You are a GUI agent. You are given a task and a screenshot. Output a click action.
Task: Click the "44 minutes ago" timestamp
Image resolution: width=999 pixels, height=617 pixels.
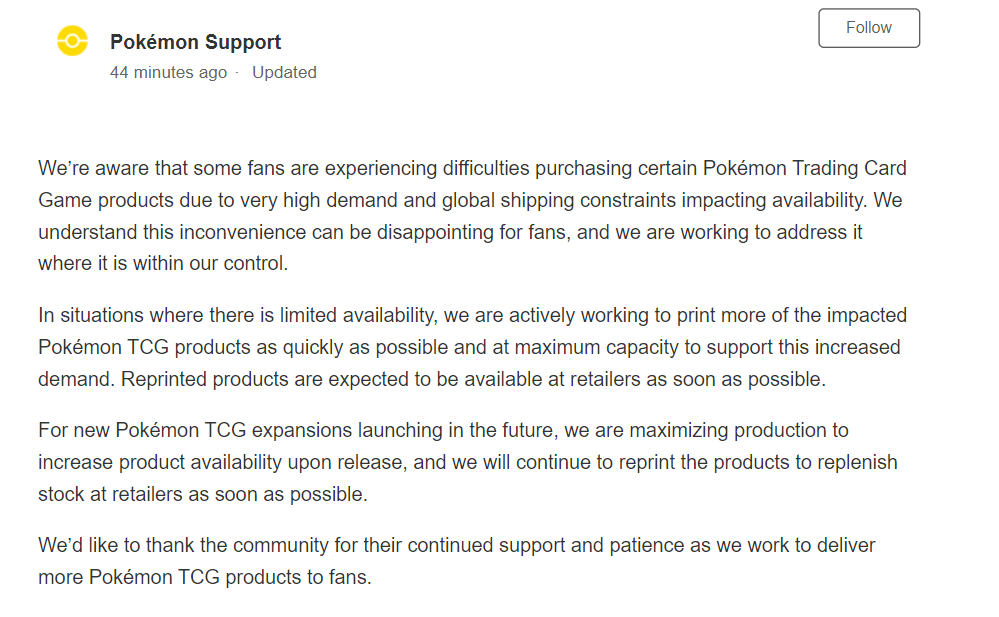(x=168, y=72)
